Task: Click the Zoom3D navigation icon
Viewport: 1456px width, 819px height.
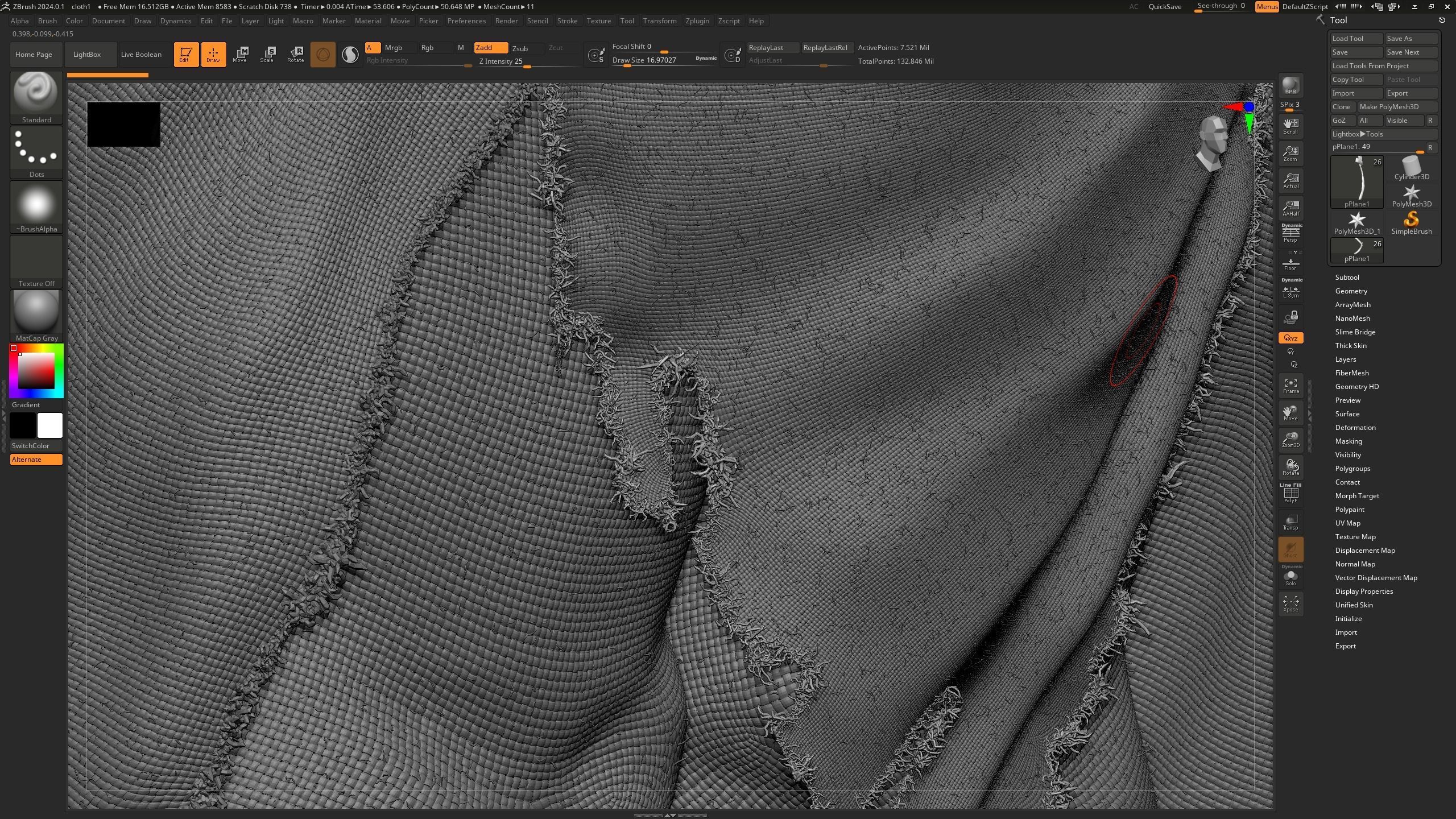Action: (1290, 439)
